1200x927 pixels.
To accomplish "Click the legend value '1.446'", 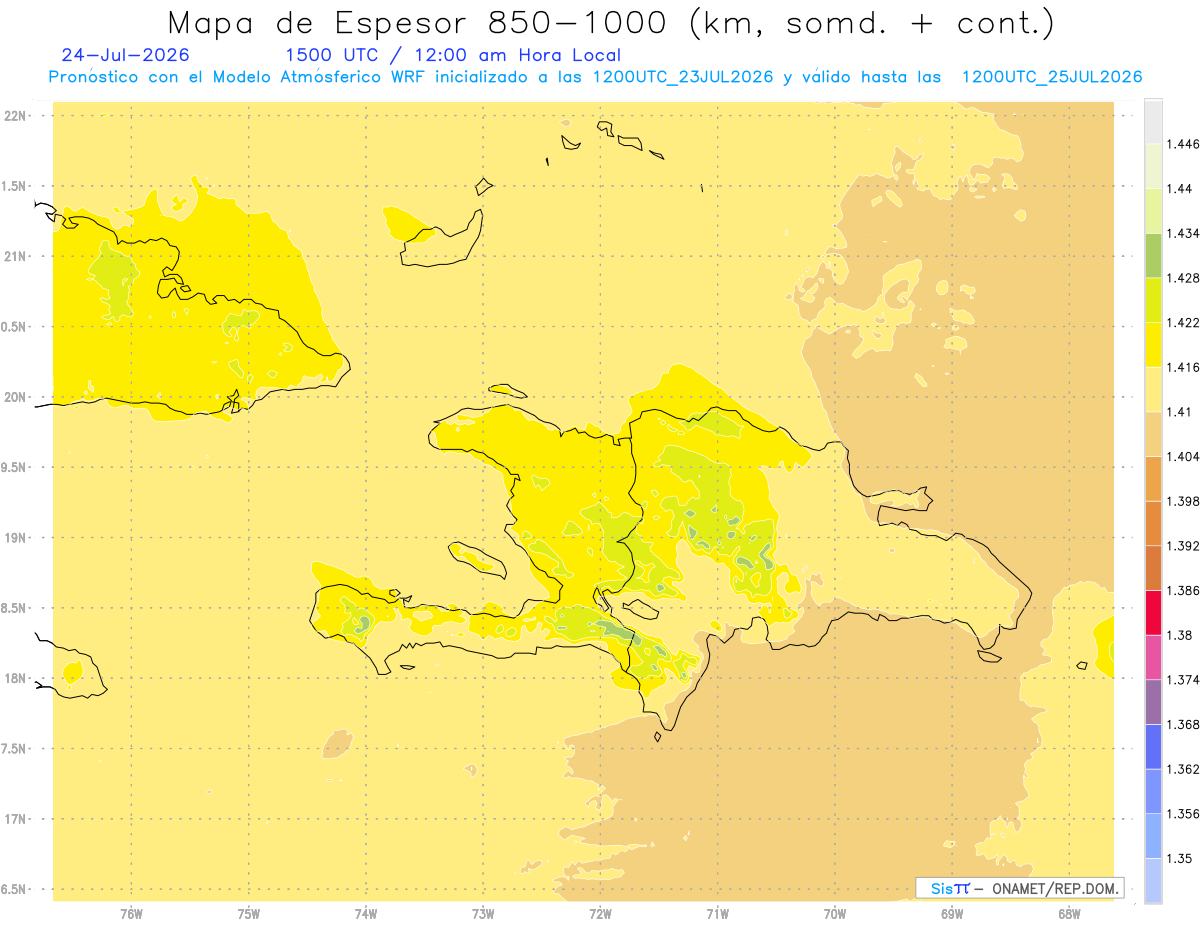I will point(1183,144).
